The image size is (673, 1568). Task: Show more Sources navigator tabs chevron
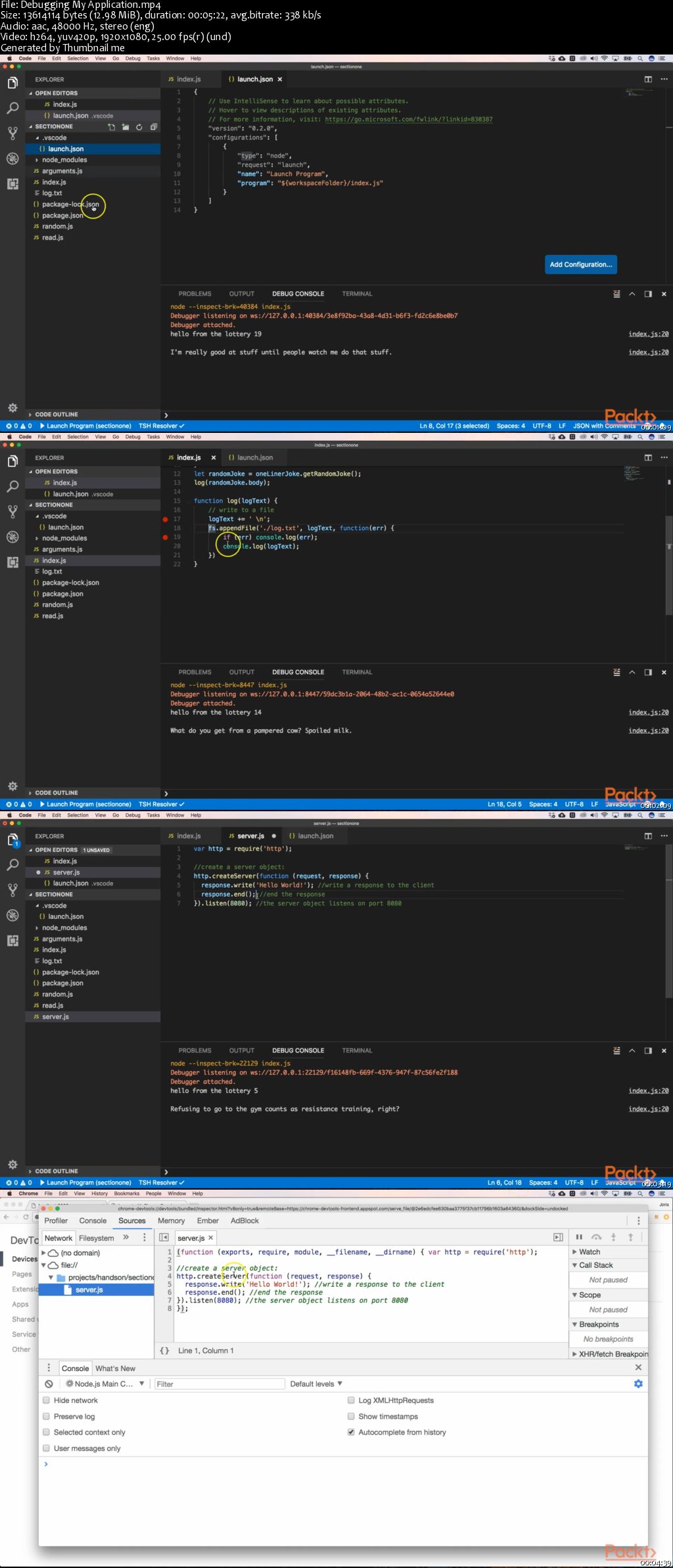[x=126, y=1238]
